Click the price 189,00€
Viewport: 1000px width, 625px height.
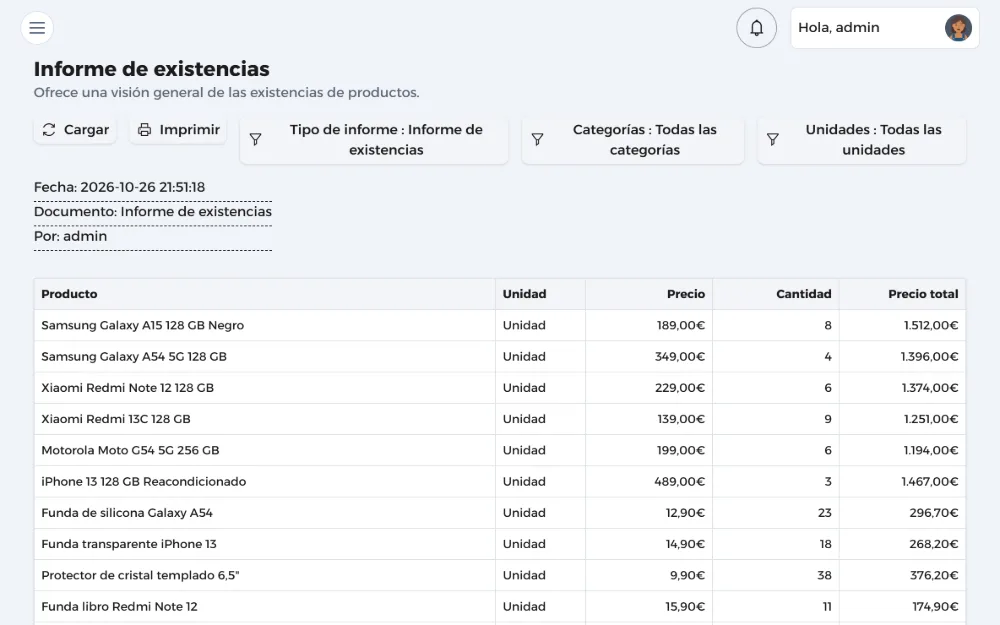pos(680,325)
